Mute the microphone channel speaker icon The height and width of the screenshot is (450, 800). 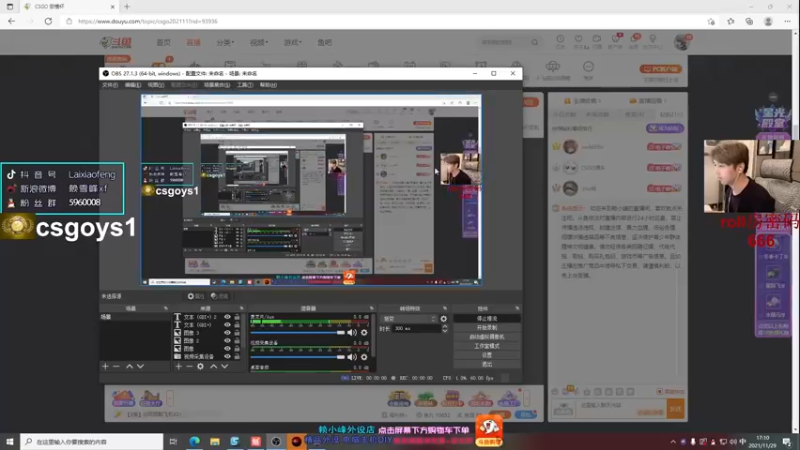coord(352,333)
